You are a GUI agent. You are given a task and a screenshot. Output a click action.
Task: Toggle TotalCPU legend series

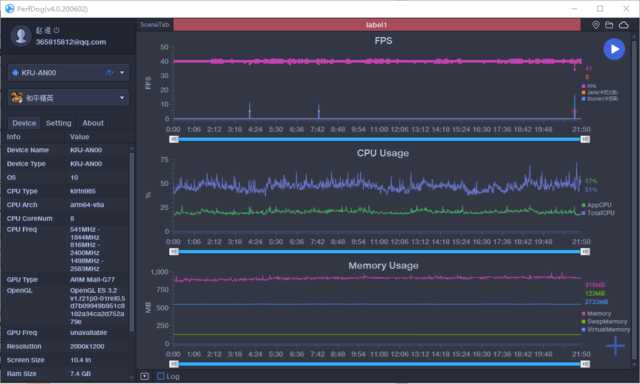[x=598, y=213]
